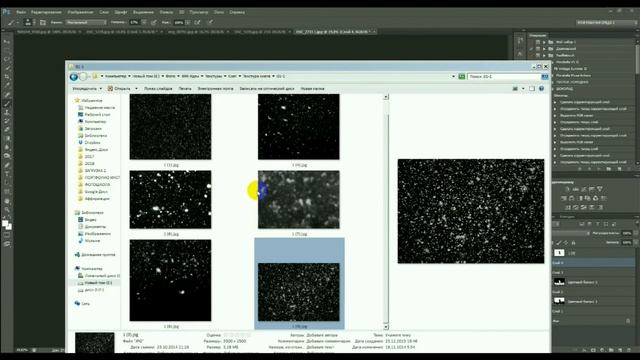640x360 pixels.
Task: Click the Электронная почта button
Action: [216, 89]
